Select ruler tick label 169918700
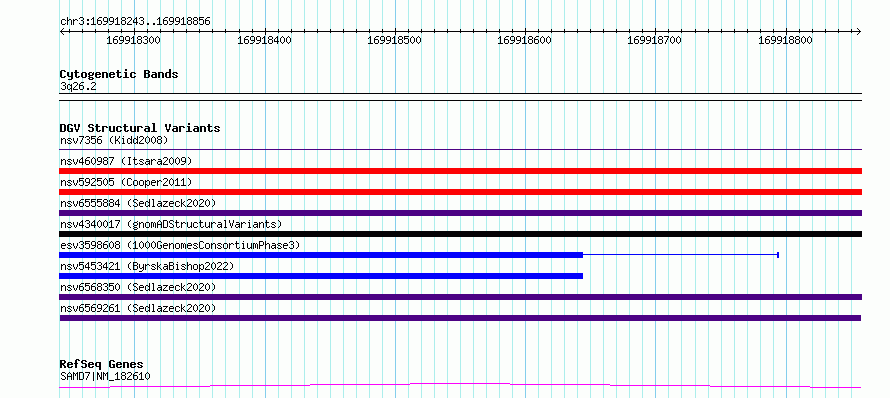890x398 pixels. pyautogui.click(x=655, y=40)
